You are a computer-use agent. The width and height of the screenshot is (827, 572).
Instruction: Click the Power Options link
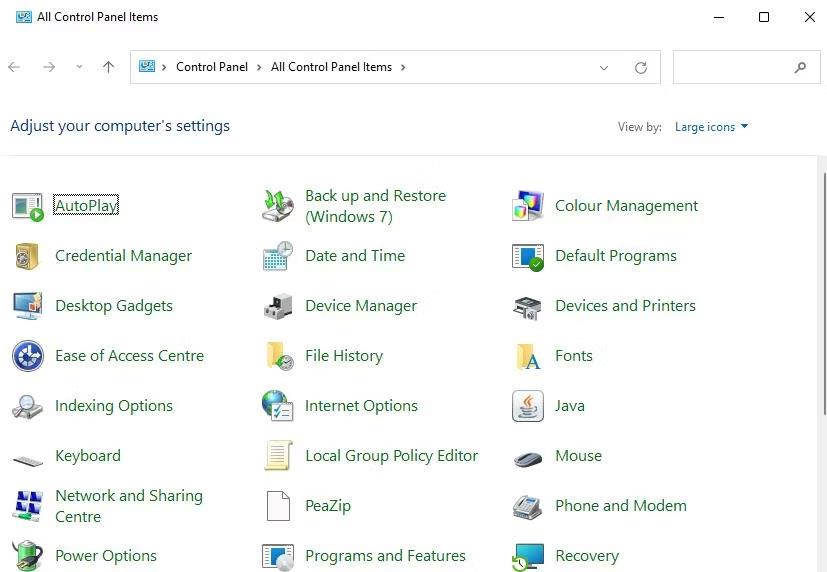click(x=106, y=556)
